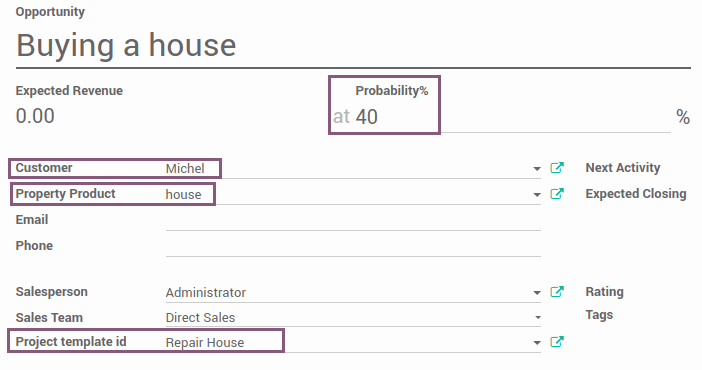Edit the opportunity title Buying a house
Screen dimensions: 702x370
click(x=126, y=46)
